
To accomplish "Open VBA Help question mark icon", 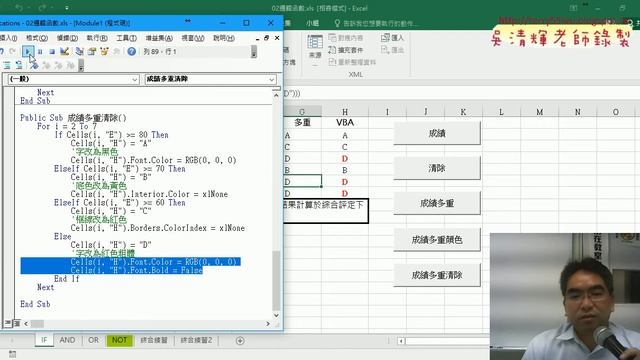I will (x=131, y=51).
